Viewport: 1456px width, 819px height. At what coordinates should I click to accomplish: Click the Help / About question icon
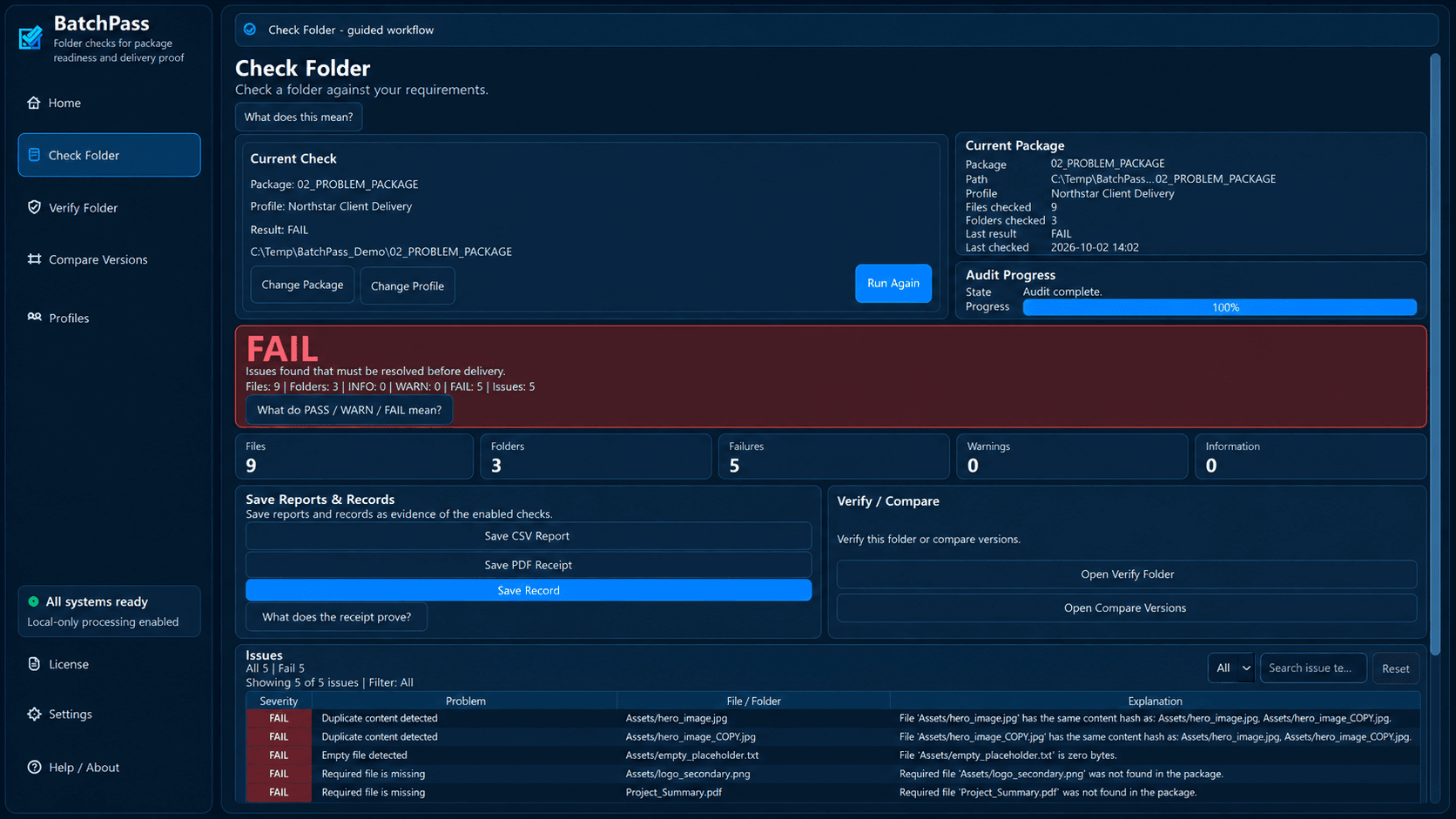tap(34, 767)
